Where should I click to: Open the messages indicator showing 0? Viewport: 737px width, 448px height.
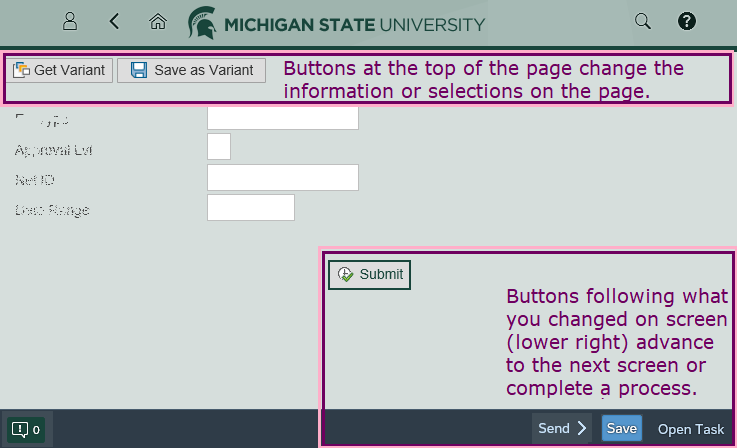pyautogui.click(x=25, y=430)
